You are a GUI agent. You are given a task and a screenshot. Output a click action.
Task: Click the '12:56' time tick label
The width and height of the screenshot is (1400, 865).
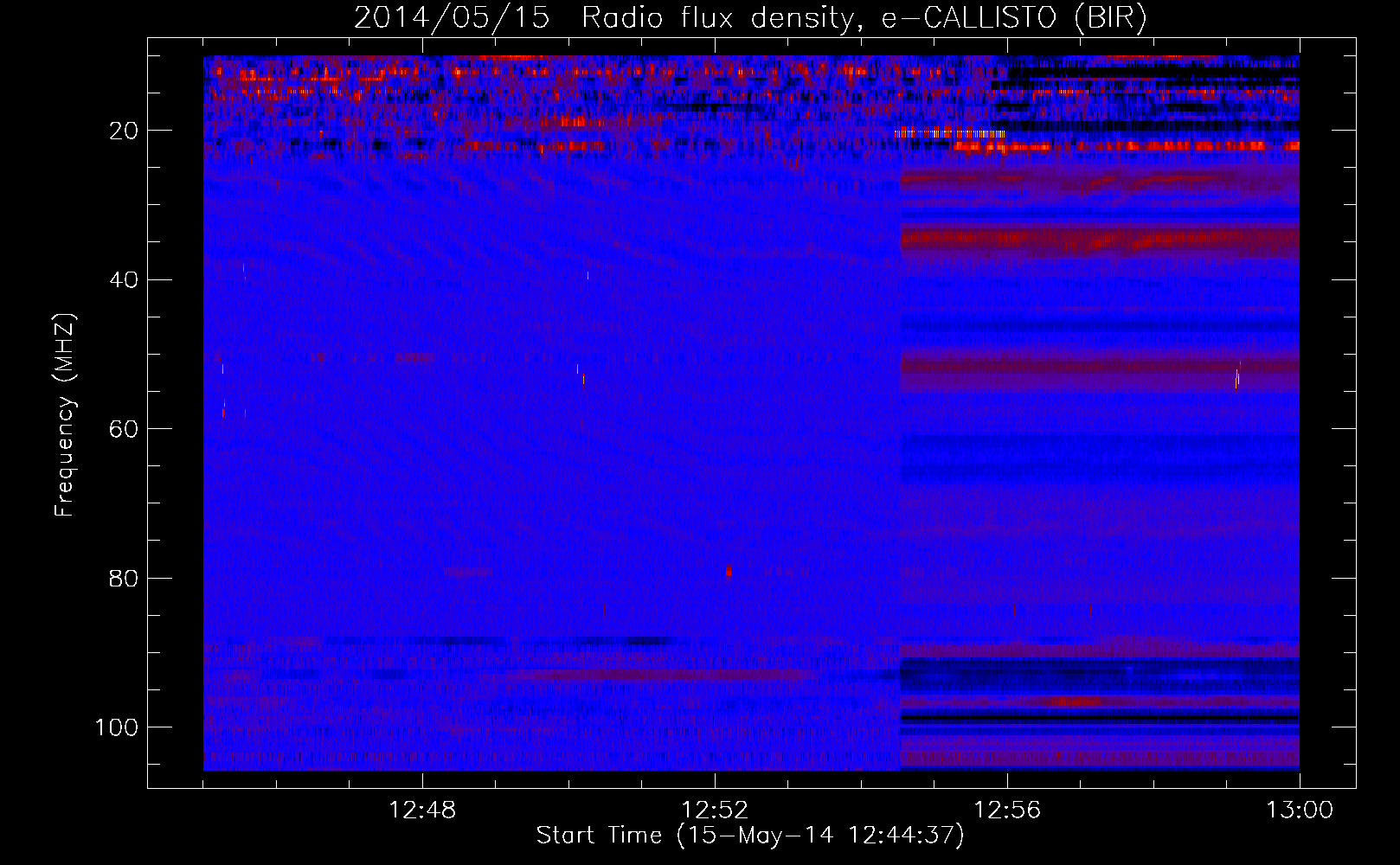1007,811
